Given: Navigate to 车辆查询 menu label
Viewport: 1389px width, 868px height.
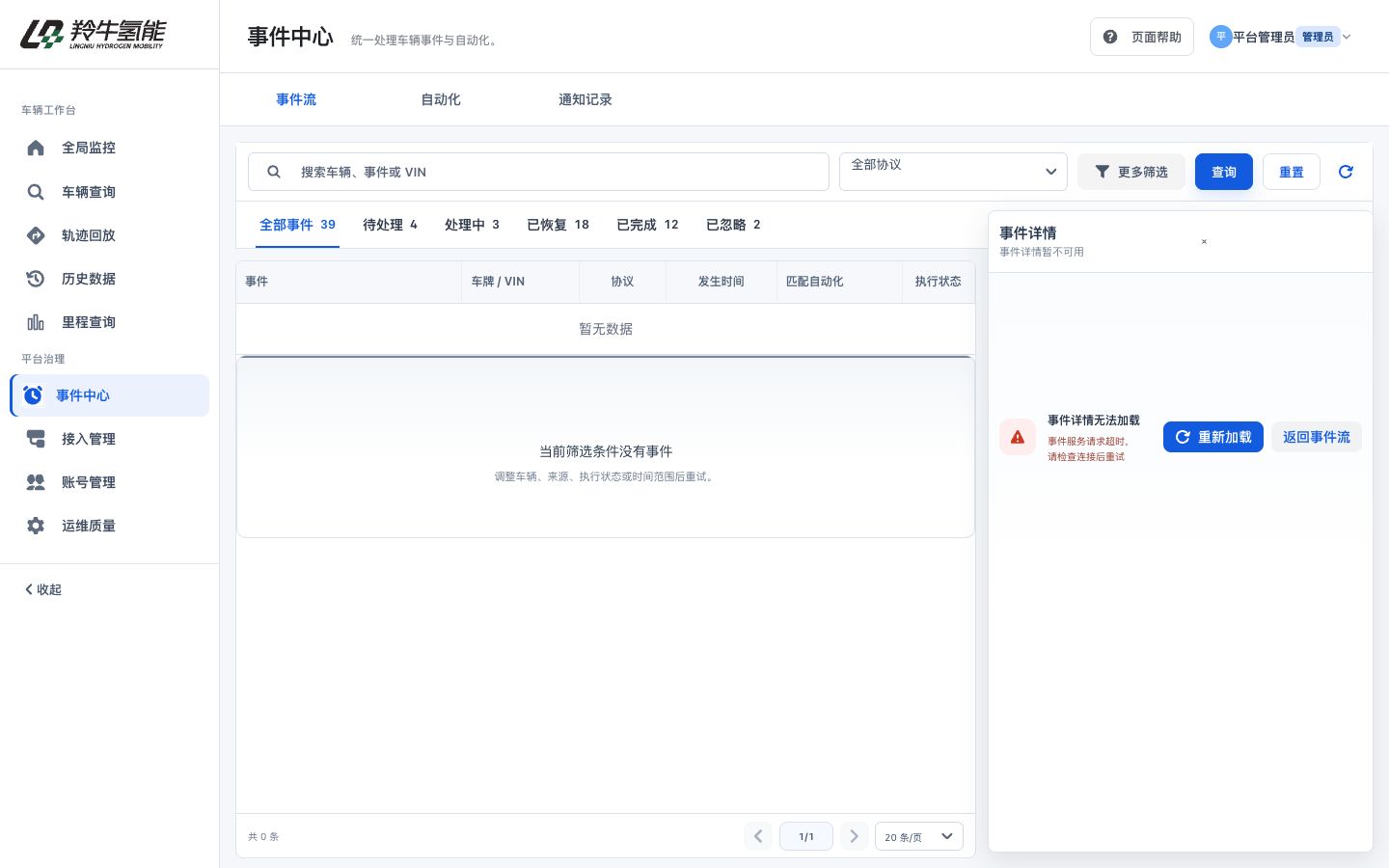Looking at the screenshot, I should 89,192.
